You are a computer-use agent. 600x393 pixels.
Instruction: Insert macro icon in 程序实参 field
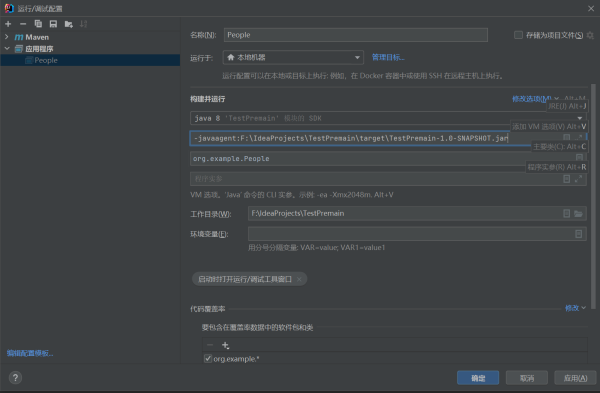click(x=567, y=179)
